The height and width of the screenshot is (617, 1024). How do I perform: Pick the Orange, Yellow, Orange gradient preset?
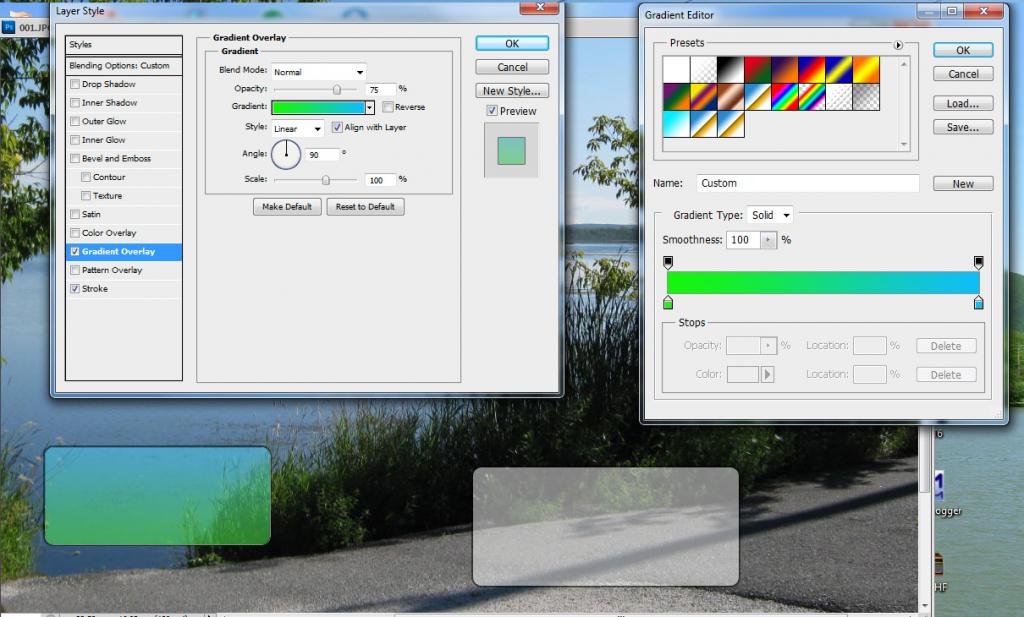[866, 69]
